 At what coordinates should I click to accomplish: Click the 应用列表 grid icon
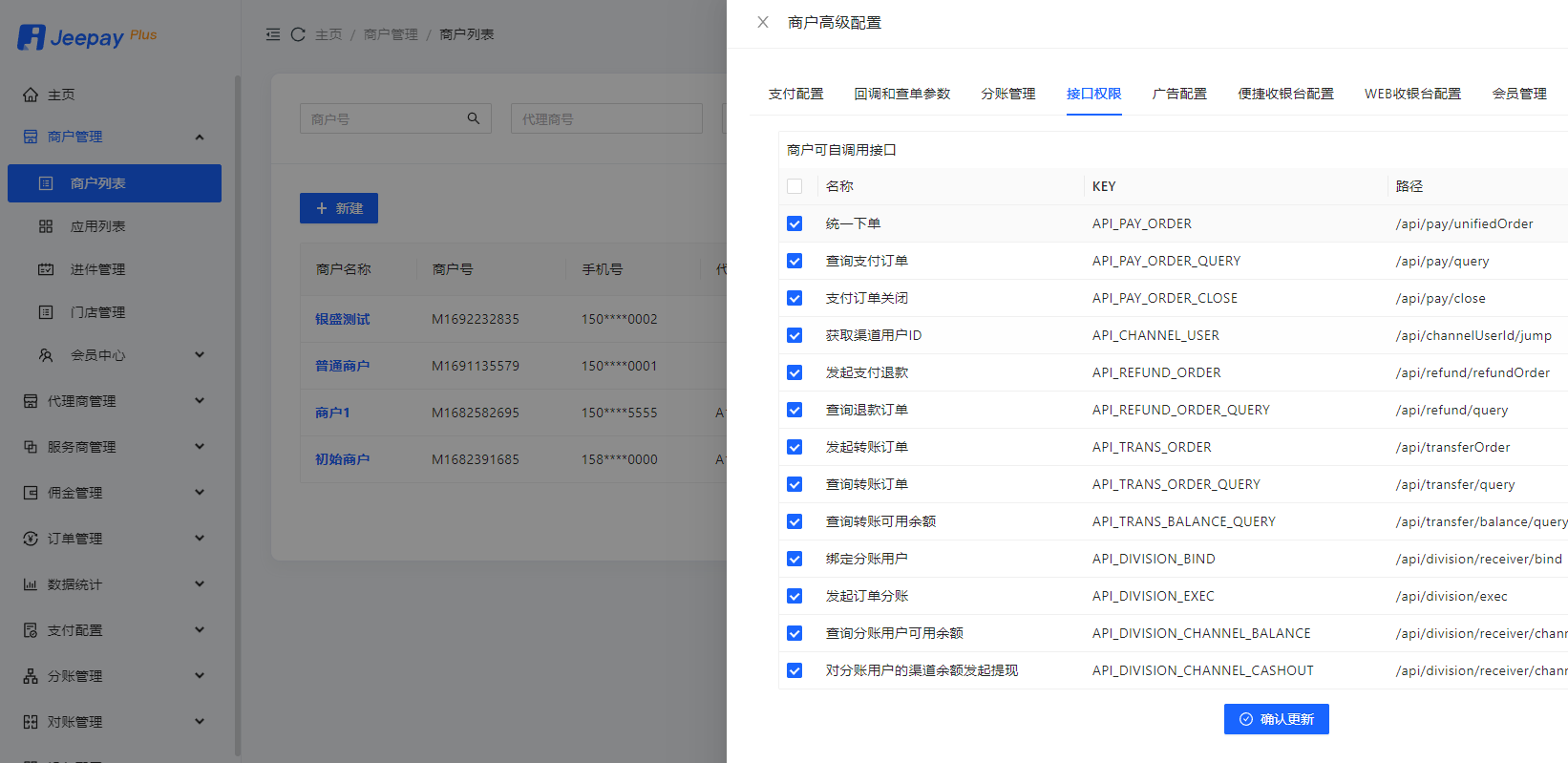[x=46, y=226]
